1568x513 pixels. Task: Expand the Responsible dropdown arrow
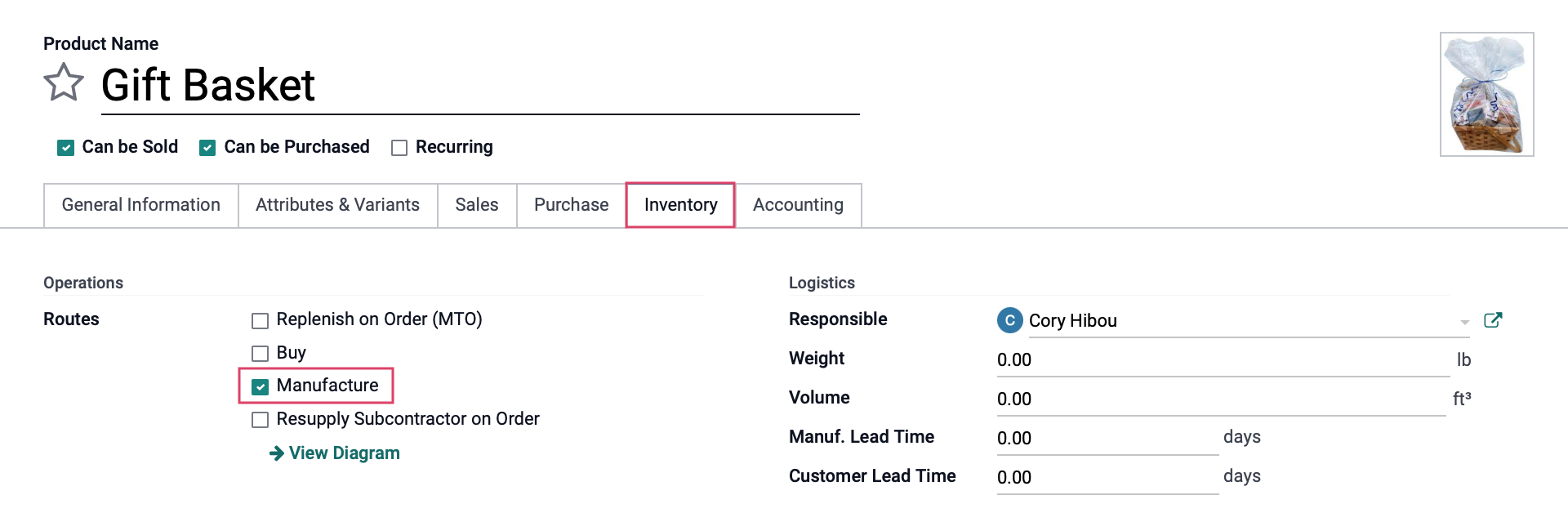[1464, 322]
